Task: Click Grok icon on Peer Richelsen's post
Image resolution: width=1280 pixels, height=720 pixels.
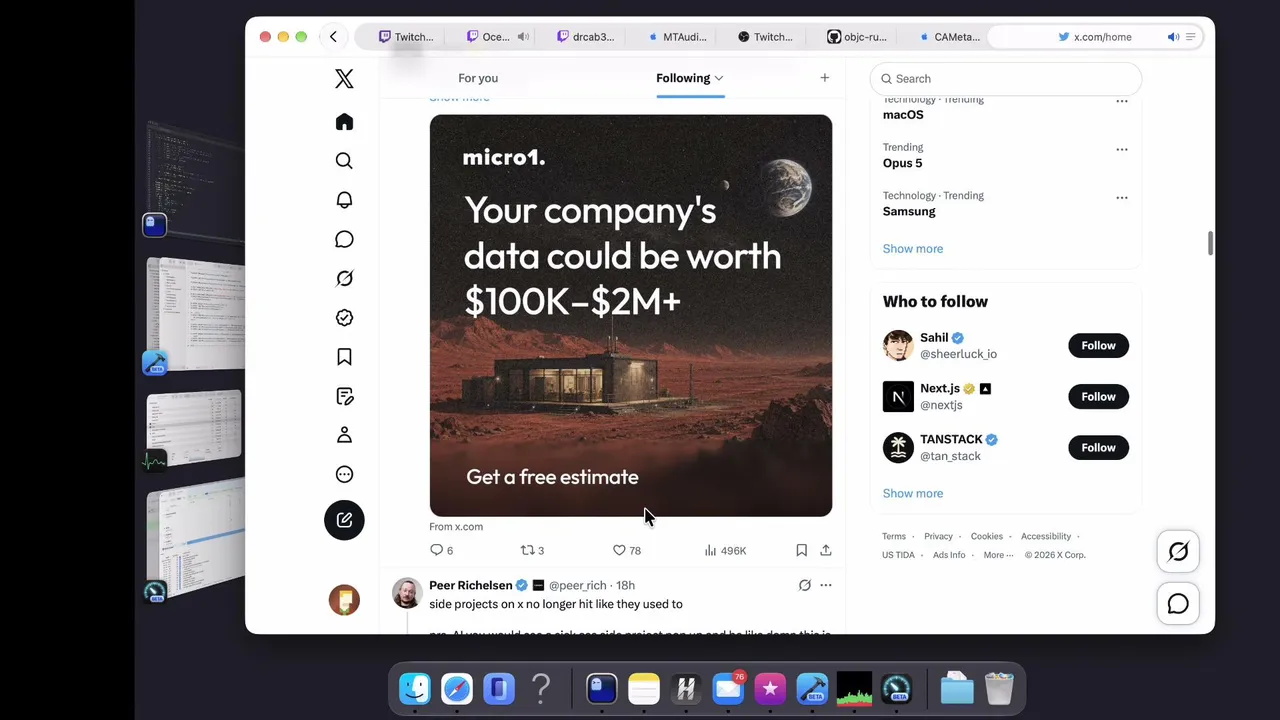Action: [x=804, y=585]
